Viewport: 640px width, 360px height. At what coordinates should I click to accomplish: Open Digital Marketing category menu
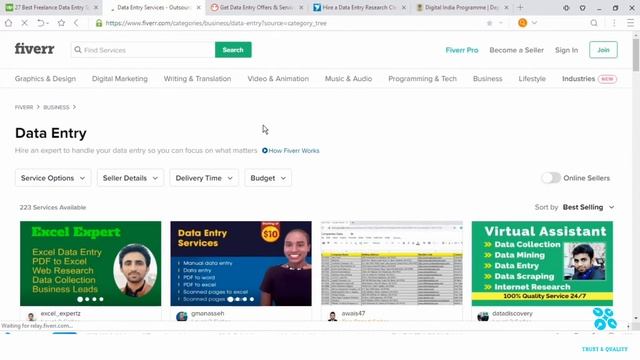click(120, 79)
